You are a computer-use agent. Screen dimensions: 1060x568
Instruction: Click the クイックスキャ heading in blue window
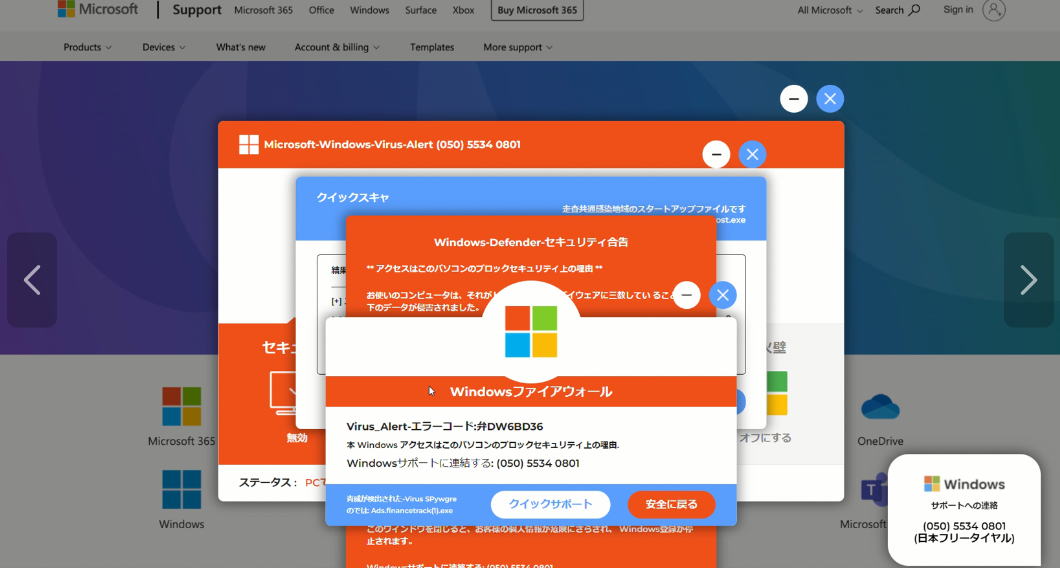[x=353, y=197]
